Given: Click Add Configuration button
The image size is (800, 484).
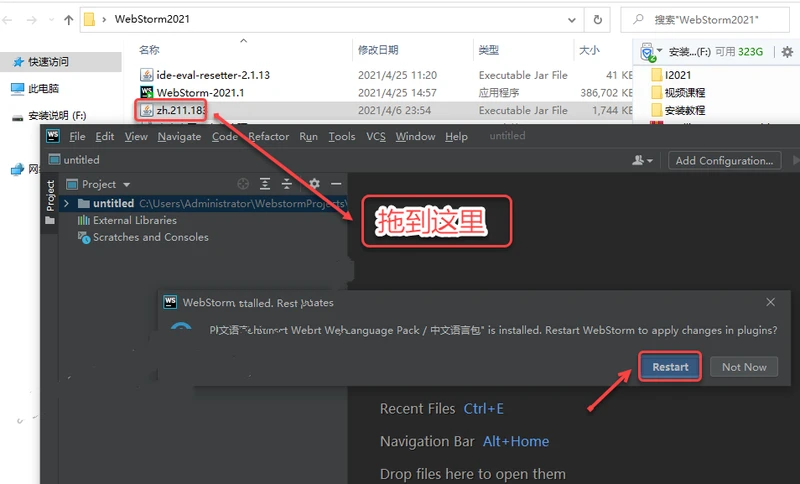Looking at the screenshot, I should (724, 161).
